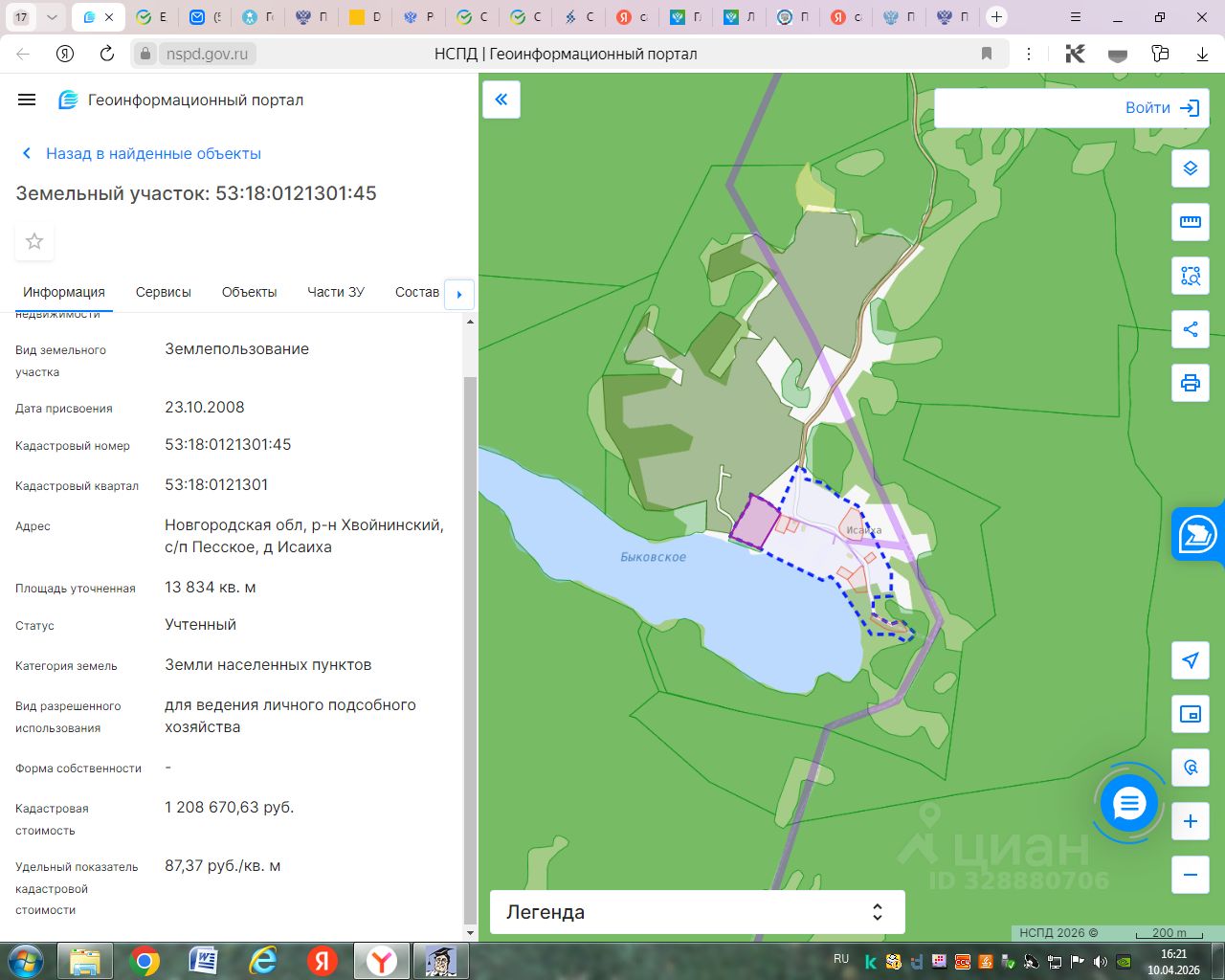Click the share map icon

[1190, 329]
